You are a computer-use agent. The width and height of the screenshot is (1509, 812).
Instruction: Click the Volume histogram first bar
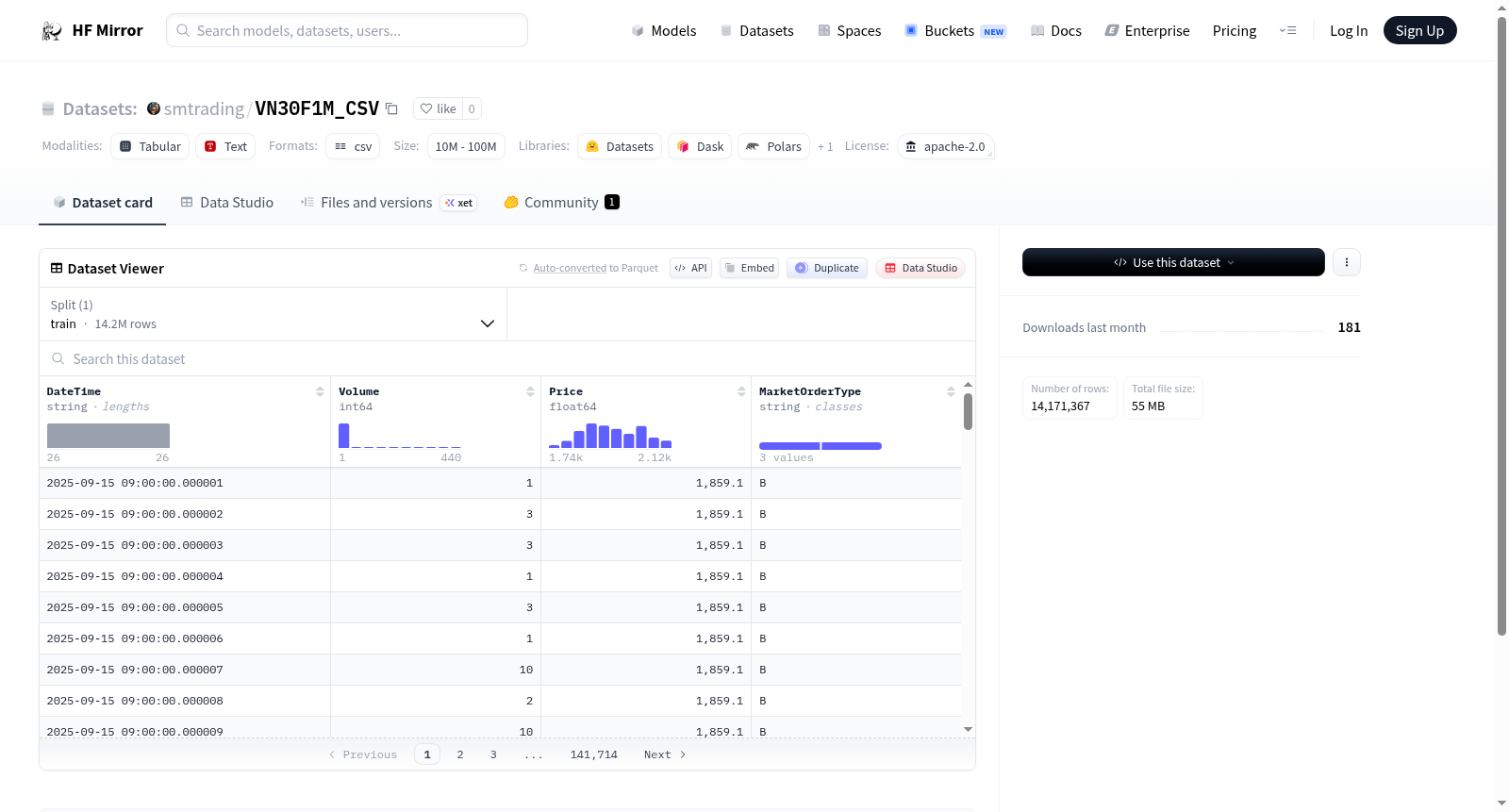pos(344,436)
